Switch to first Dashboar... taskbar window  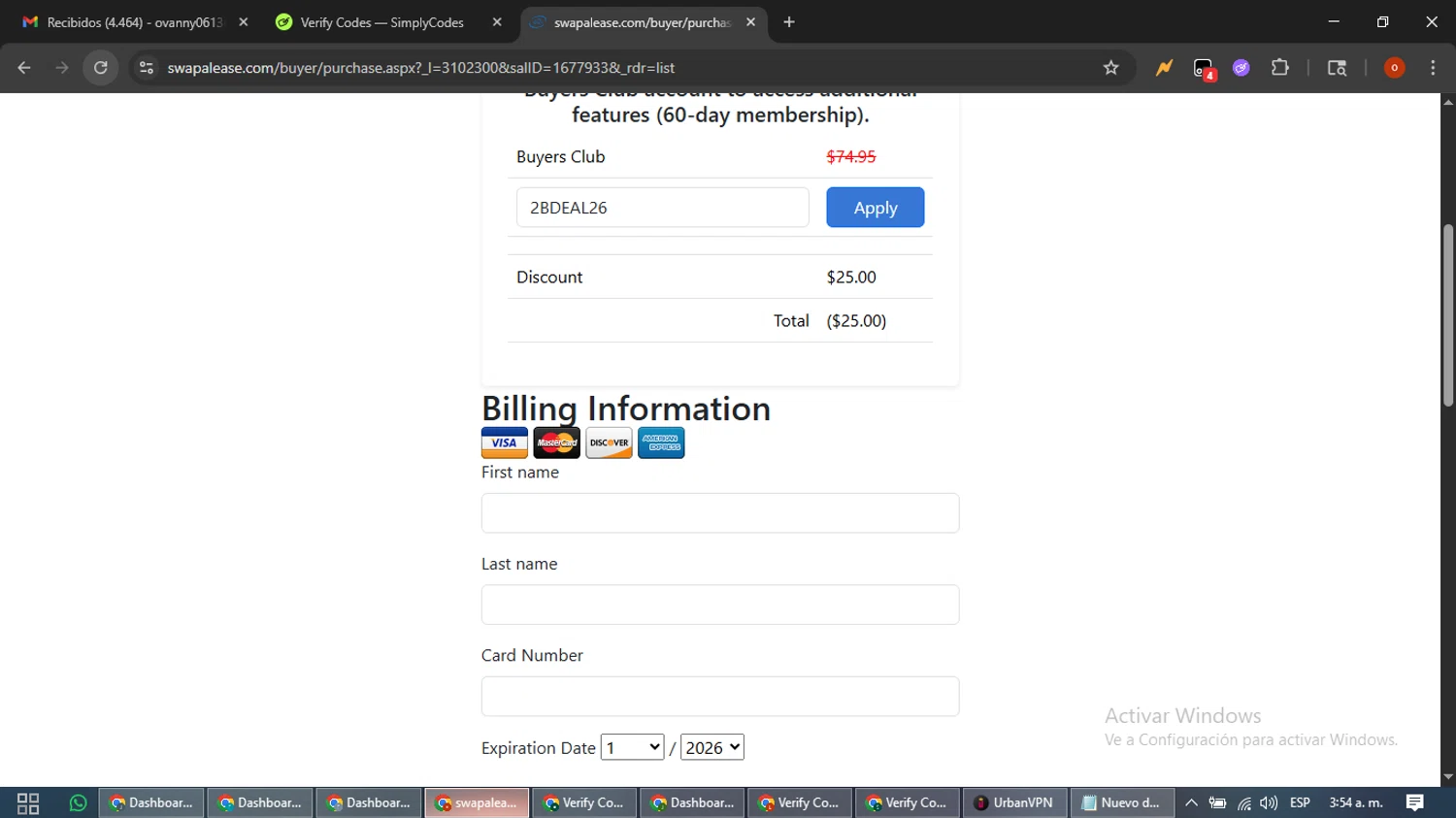tap(151, 803)
